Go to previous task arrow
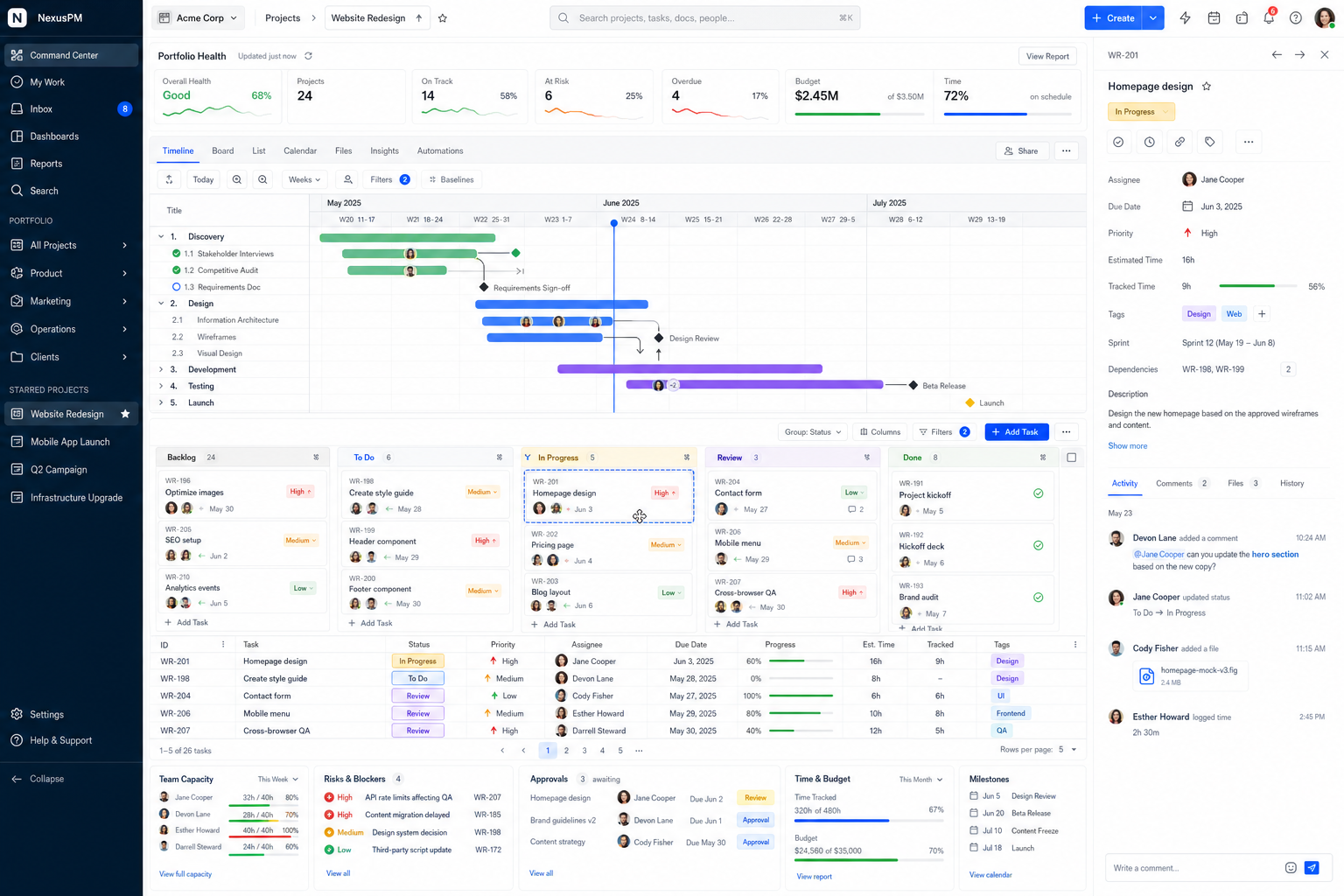 coord(1277,54)
